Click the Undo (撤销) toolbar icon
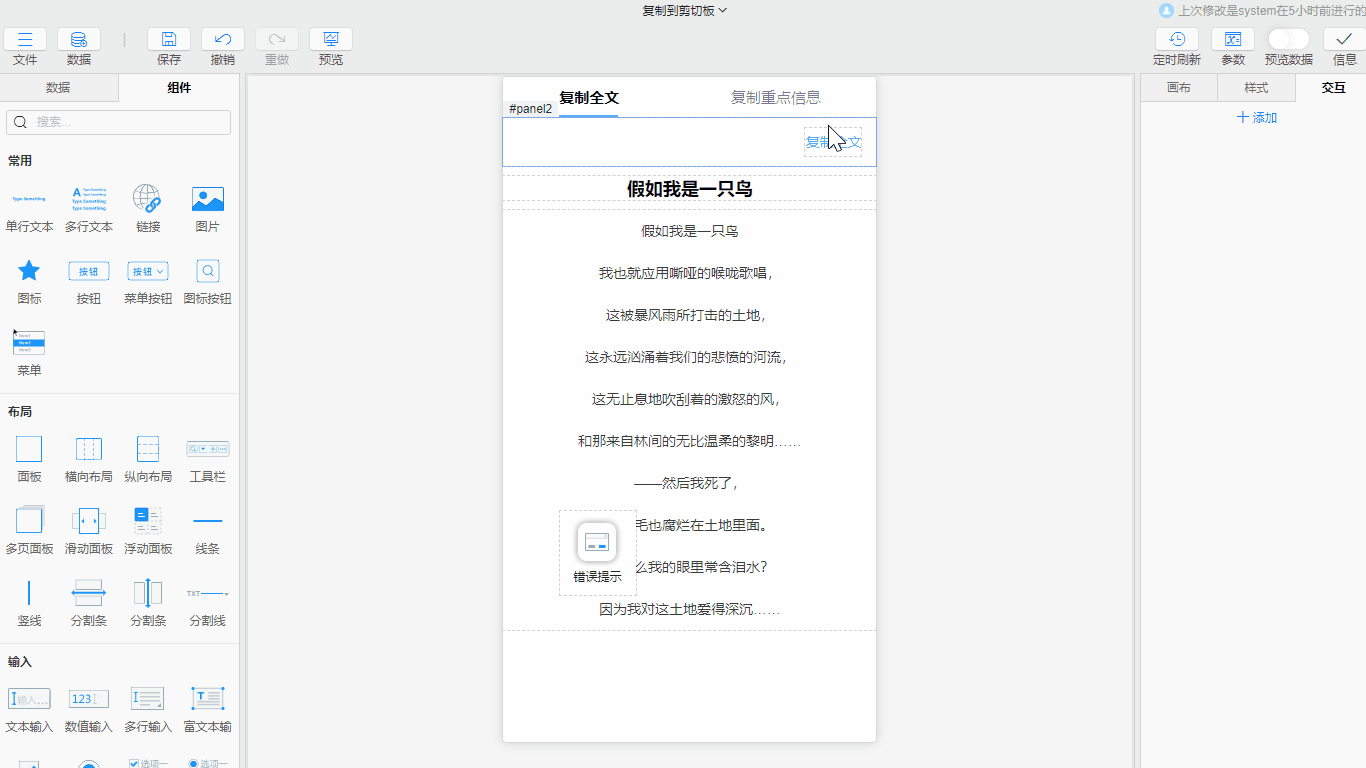1366x768 pixels. point(223,40)
